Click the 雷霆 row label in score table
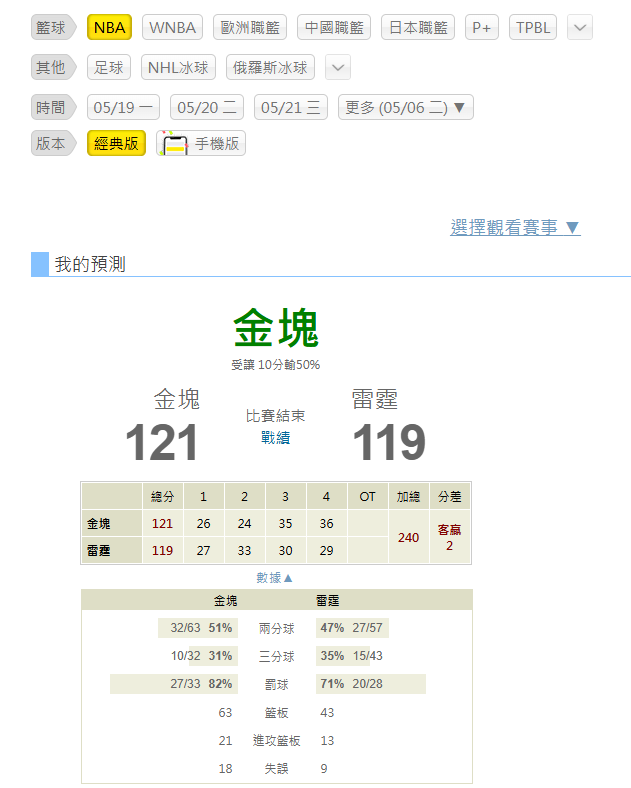Viewport: 631px width, 788px height. click(112, 550)
